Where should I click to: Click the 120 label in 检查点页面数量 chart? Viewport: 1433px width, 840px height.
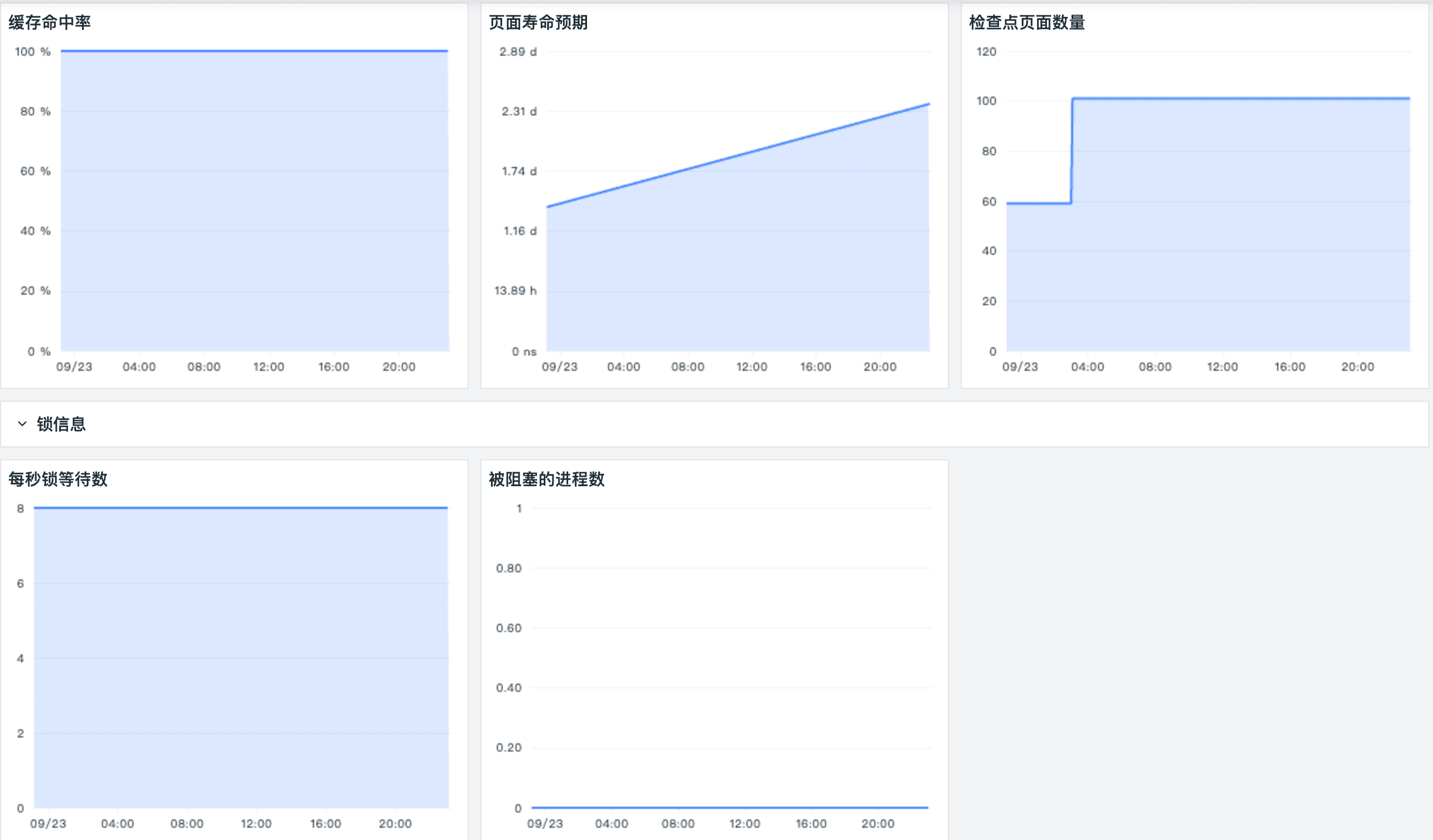[986, 52]
